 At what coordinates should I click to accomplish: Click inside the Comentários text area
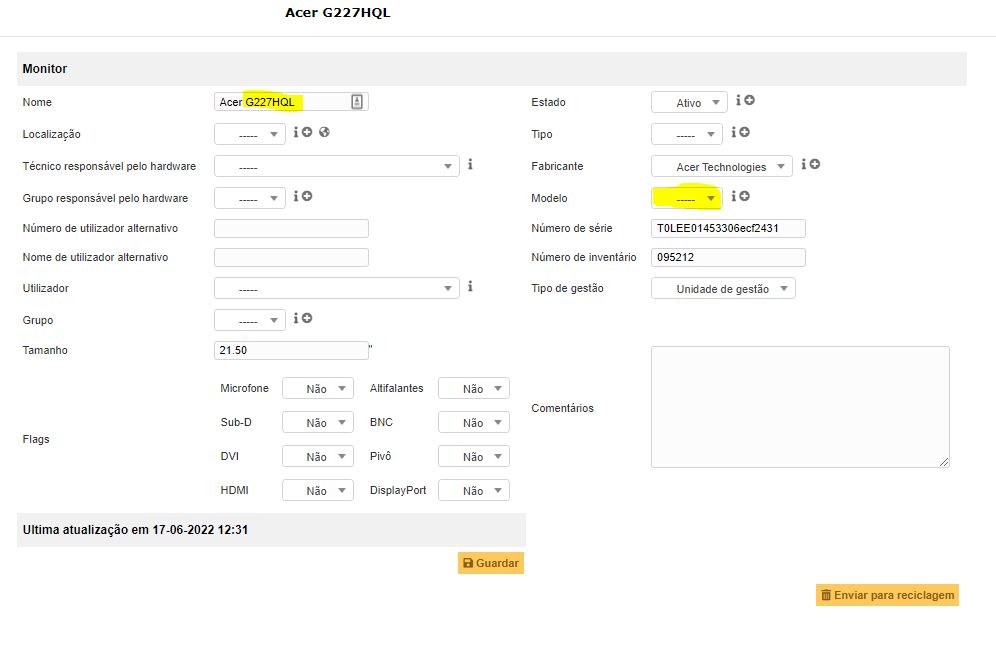pyautogui.click(x=800, y=407)
